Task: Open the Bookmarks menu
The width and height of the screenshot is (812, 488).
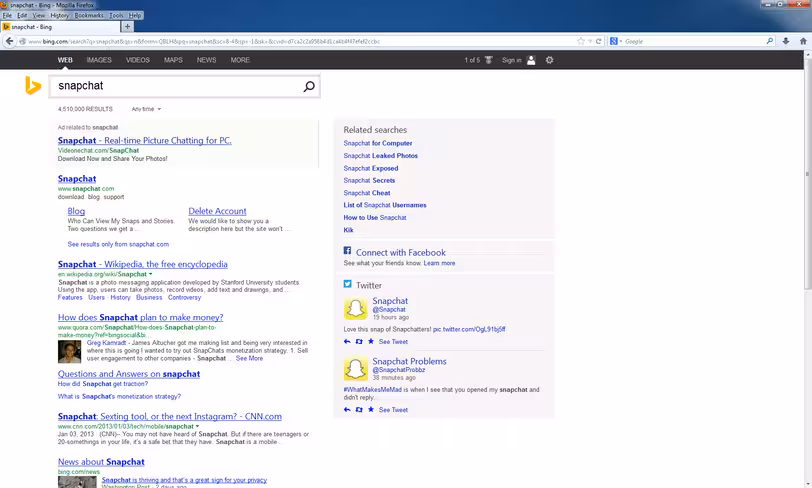Action: (89, 16)
